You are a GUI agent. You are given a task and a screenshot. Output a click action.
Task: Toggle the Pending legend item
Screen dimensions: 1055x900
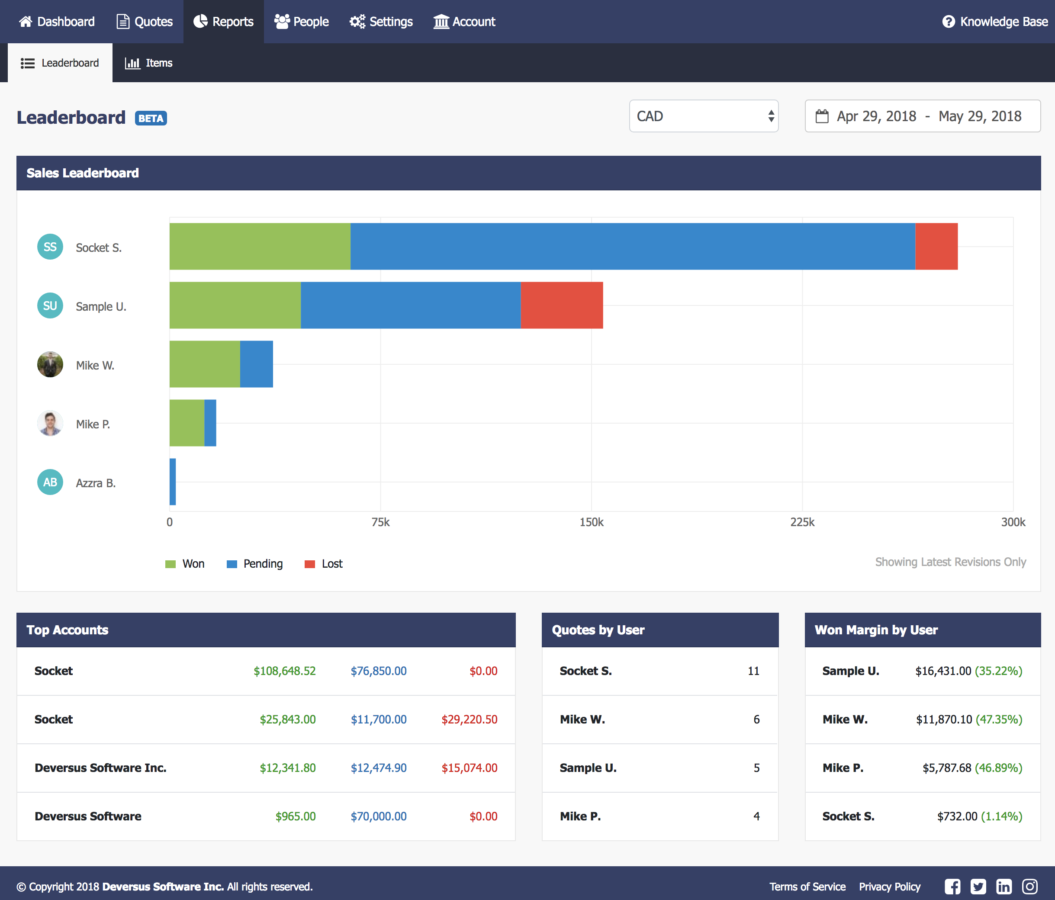(254, 563)
